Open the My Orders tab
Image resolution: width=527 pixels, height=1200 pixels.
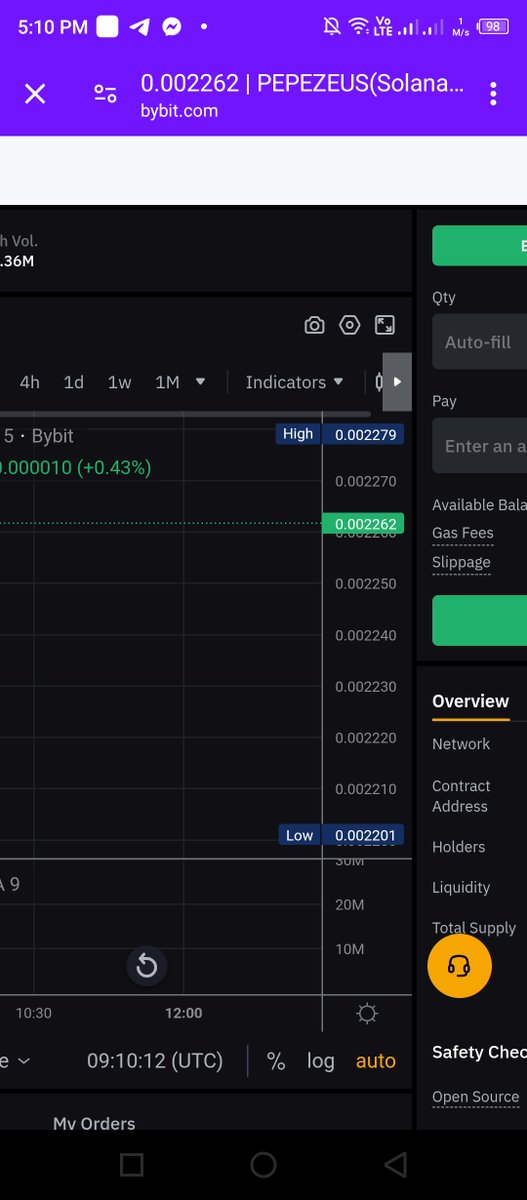tap(94, 1123)
